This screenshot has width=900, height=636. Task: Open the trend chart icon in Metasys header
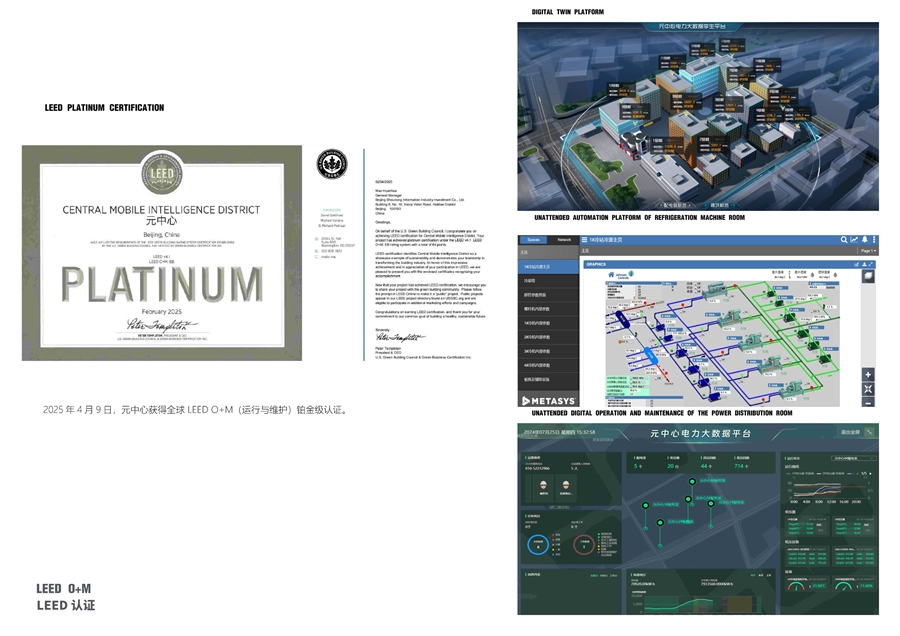pyautogui.click(x=854, y=240)
